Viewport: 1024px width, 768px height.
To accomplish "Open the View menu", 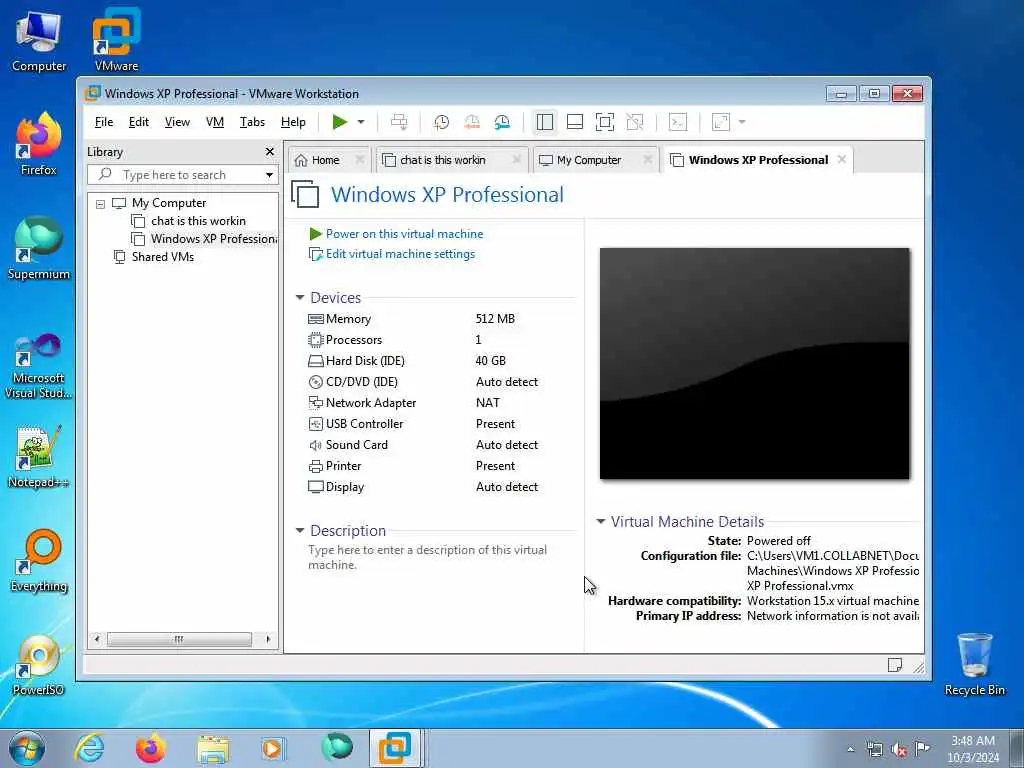I will point(177,122).
